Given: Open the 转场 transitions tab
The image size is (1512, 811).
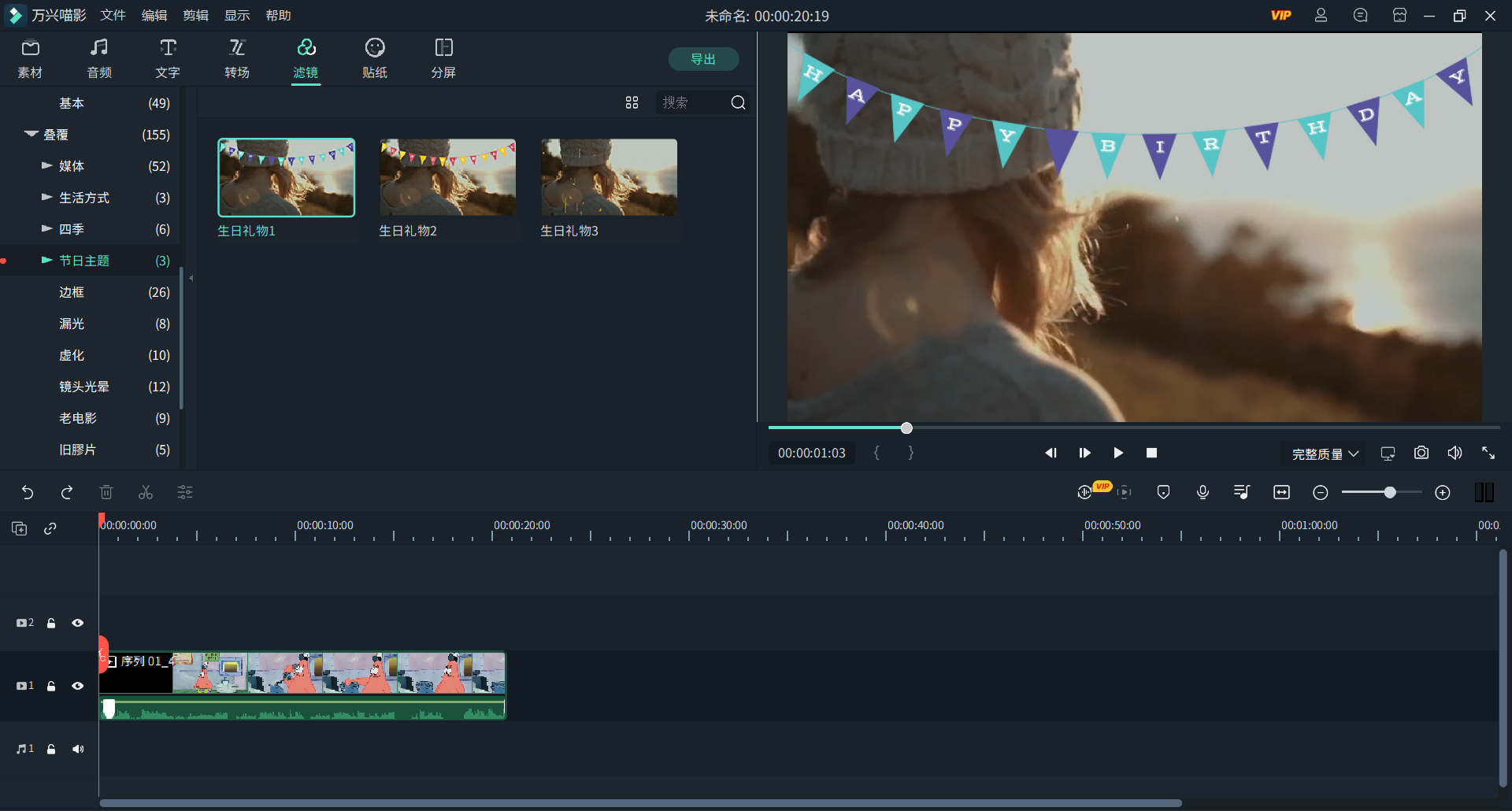Looking at the screenshot, I should pos(237,58).
